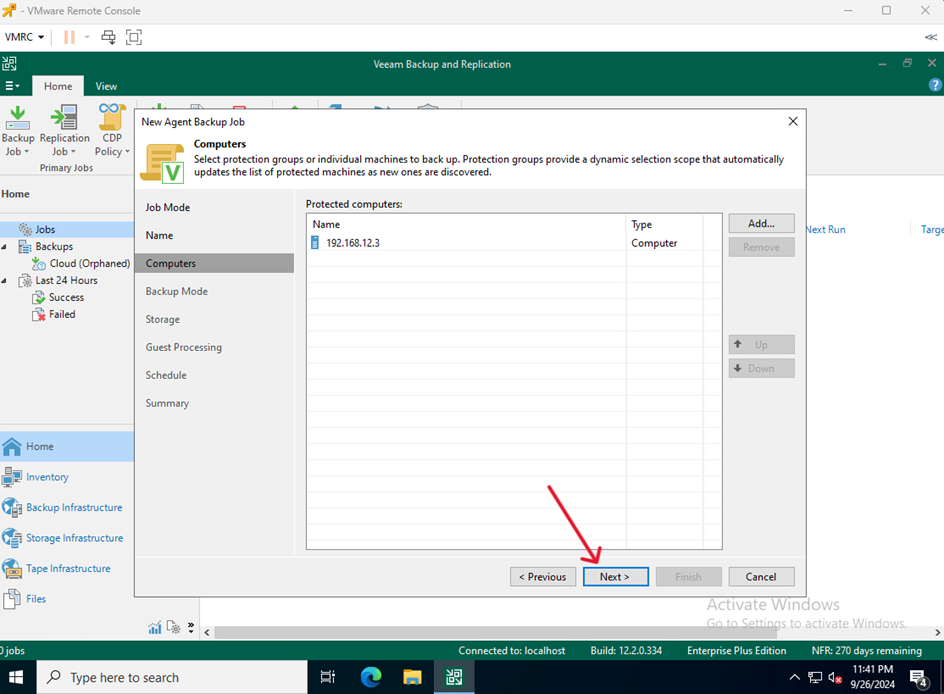This screenshot has height=694, width=944.
Task: Switch to the View ribbon tab
Action: point(106,86)
